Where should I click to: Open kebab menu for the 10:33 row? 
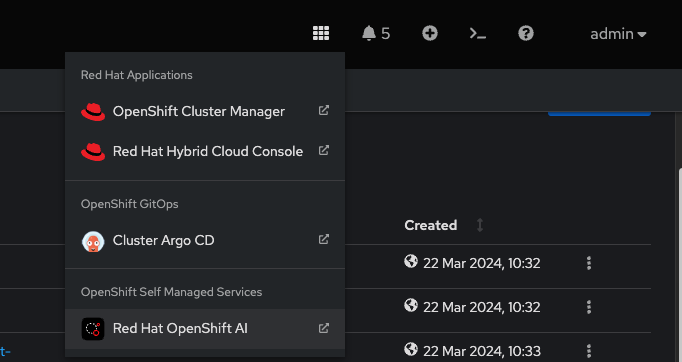(589, 351)
